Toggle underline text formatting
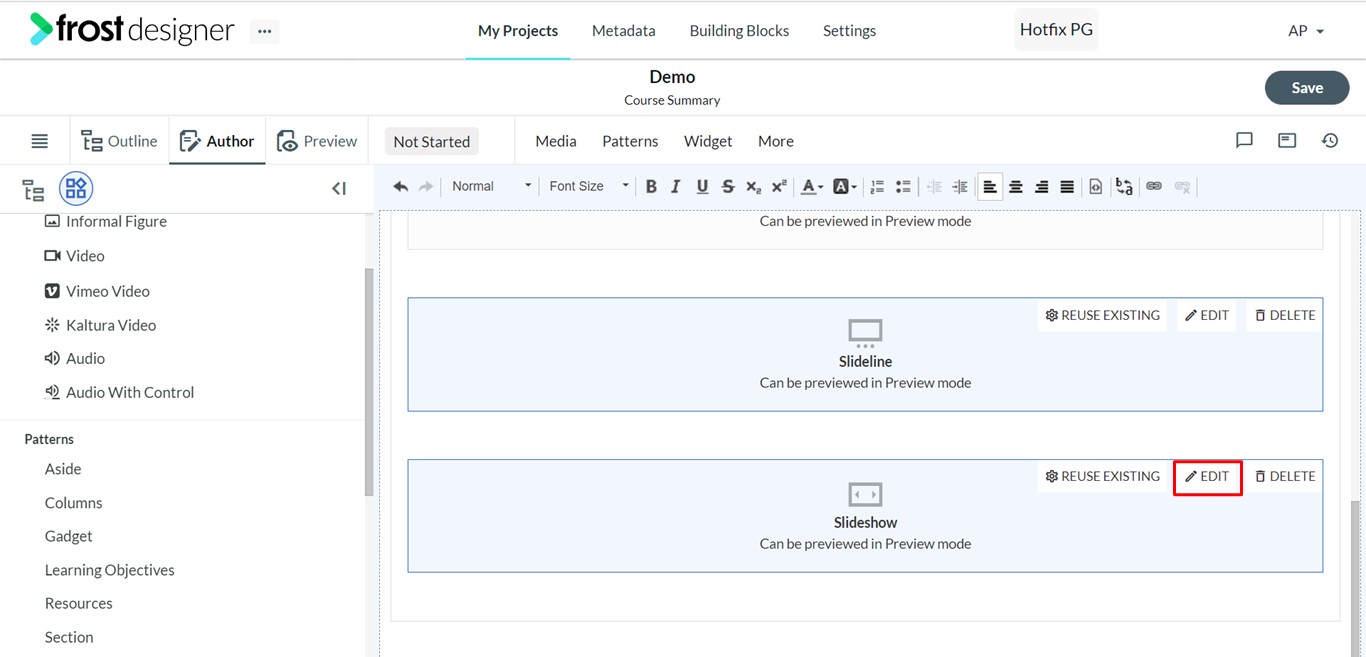This screenshot has height=657, width=1366. tap(702, 186)
